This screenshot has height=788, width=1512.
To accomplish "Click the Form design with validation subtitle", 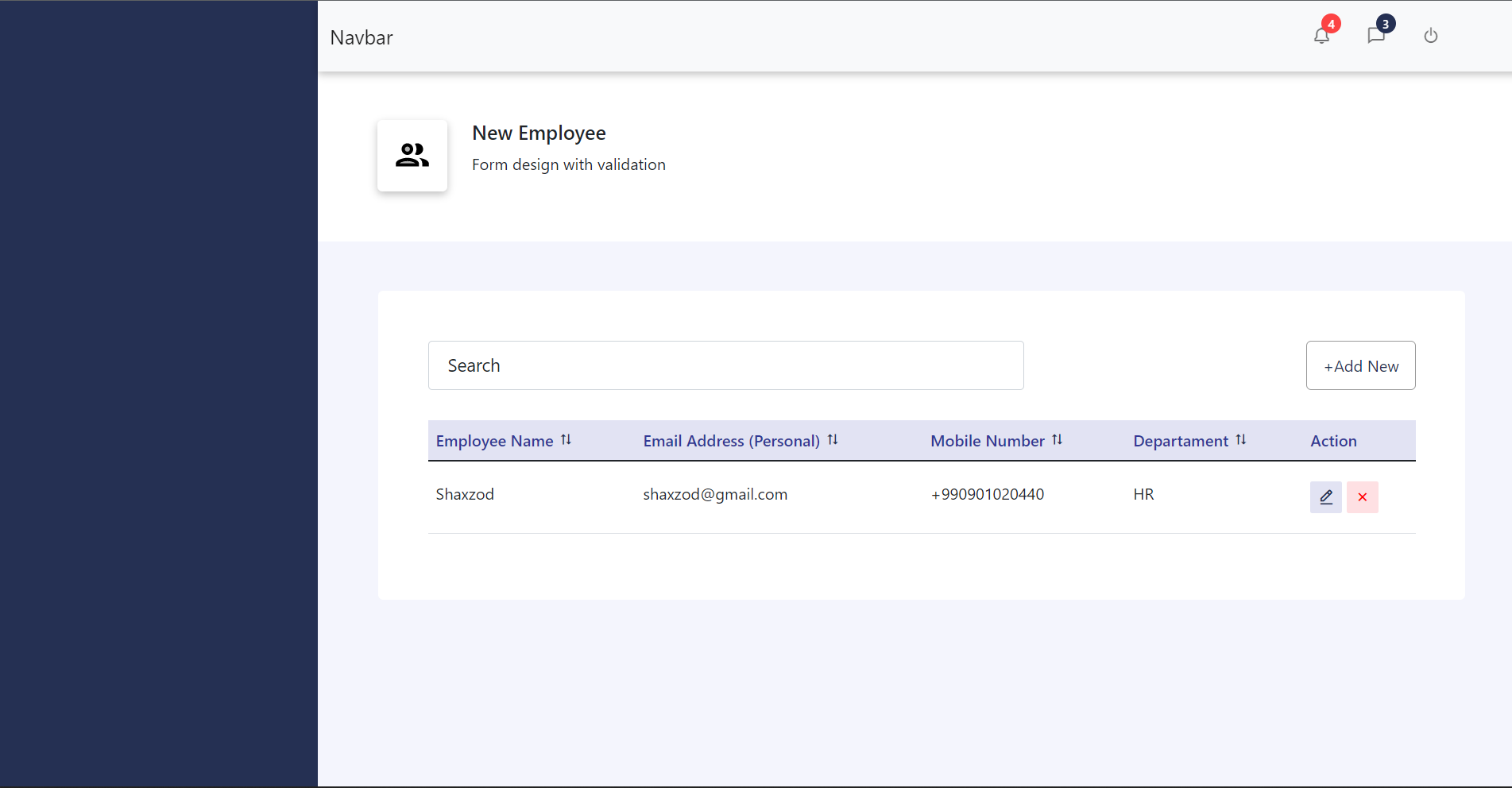I will 569,164.
